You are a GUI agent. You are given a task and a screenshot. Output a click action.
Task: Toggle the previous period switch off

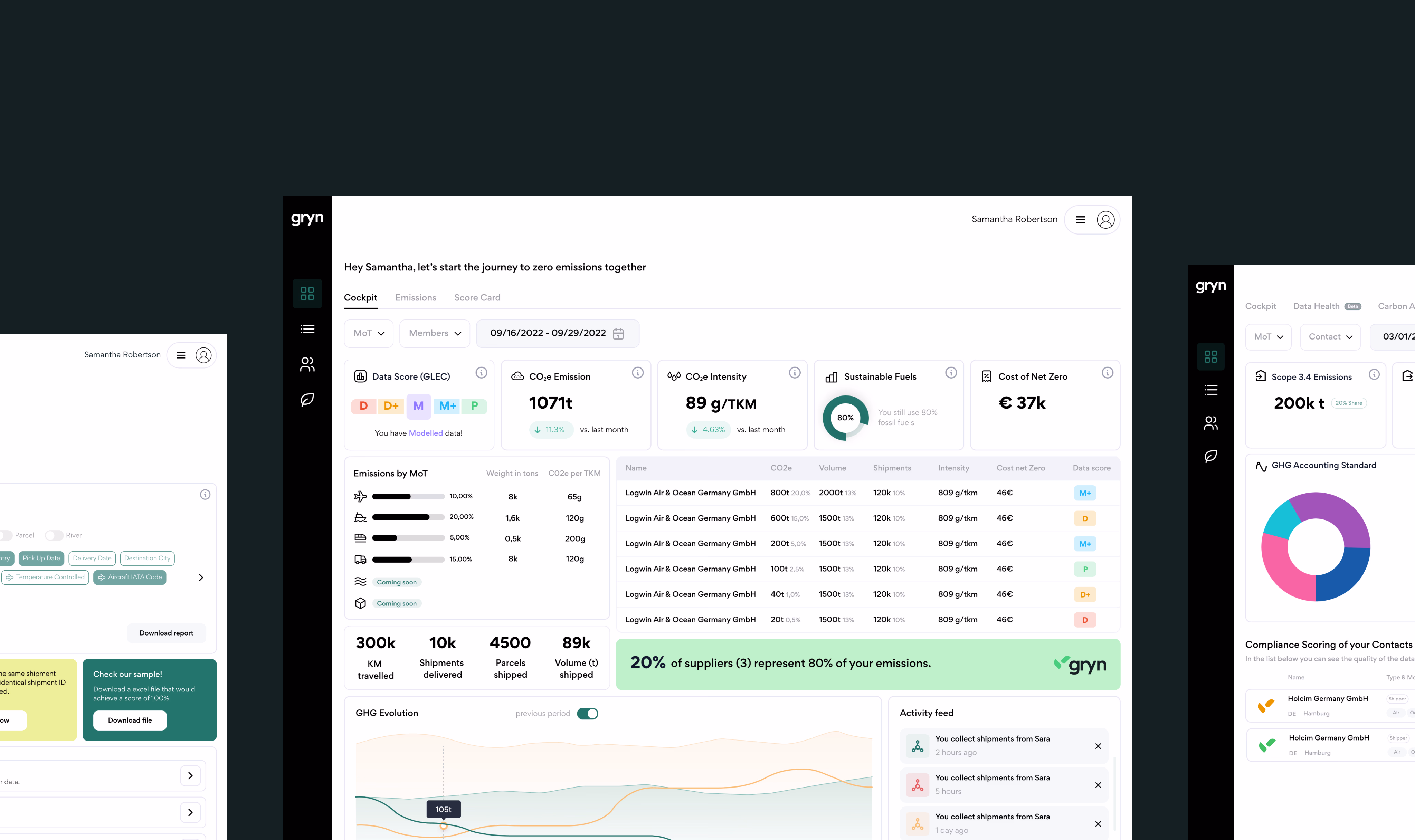point(587,713)
